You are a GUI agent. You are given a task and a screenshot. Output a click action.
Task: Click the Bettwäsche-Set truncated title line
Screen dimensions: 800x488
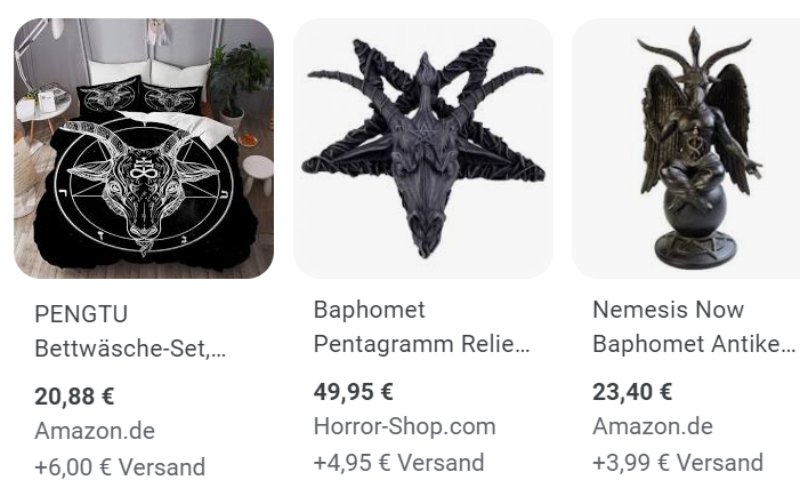(130, 349)
